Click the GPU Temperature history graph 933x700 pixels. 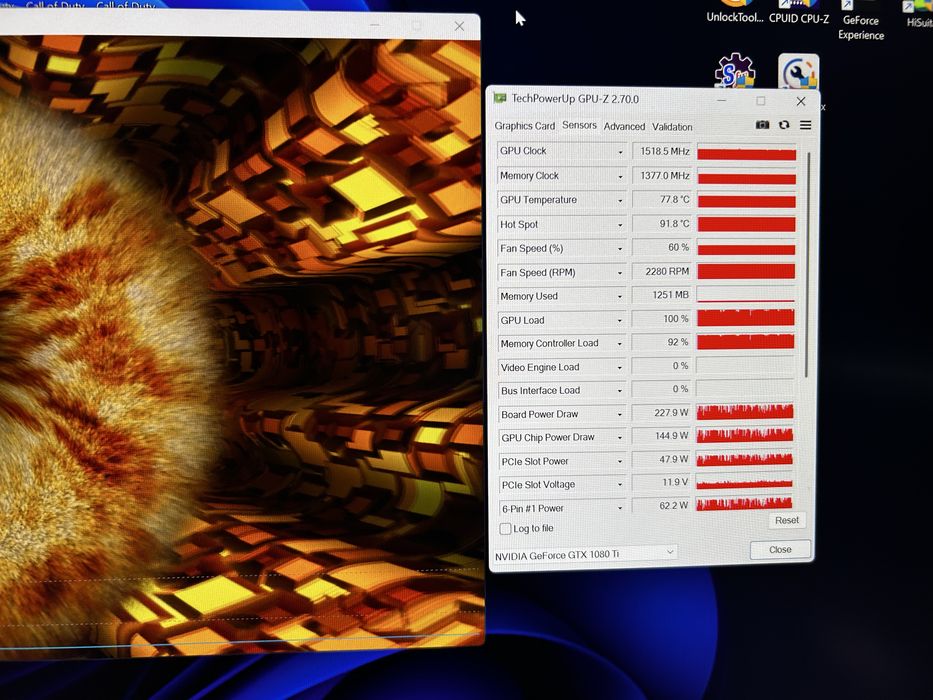point(746,201)
